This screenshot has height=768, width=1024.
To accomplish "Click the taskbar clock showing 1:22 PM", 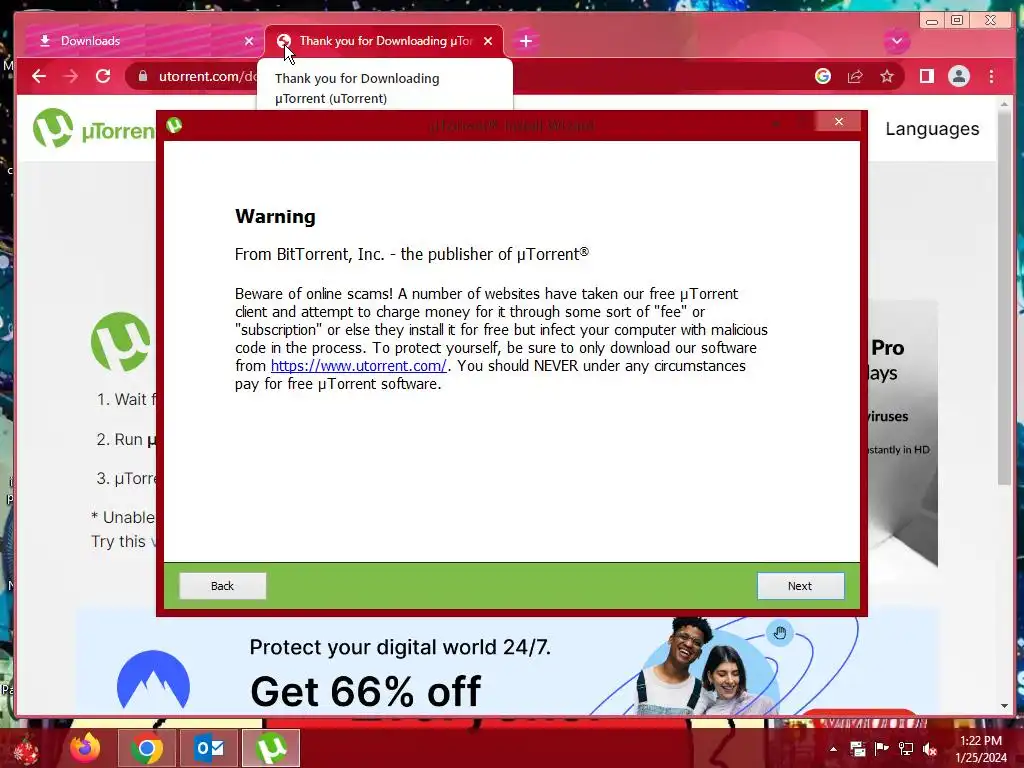I will (x=980, y=749).
